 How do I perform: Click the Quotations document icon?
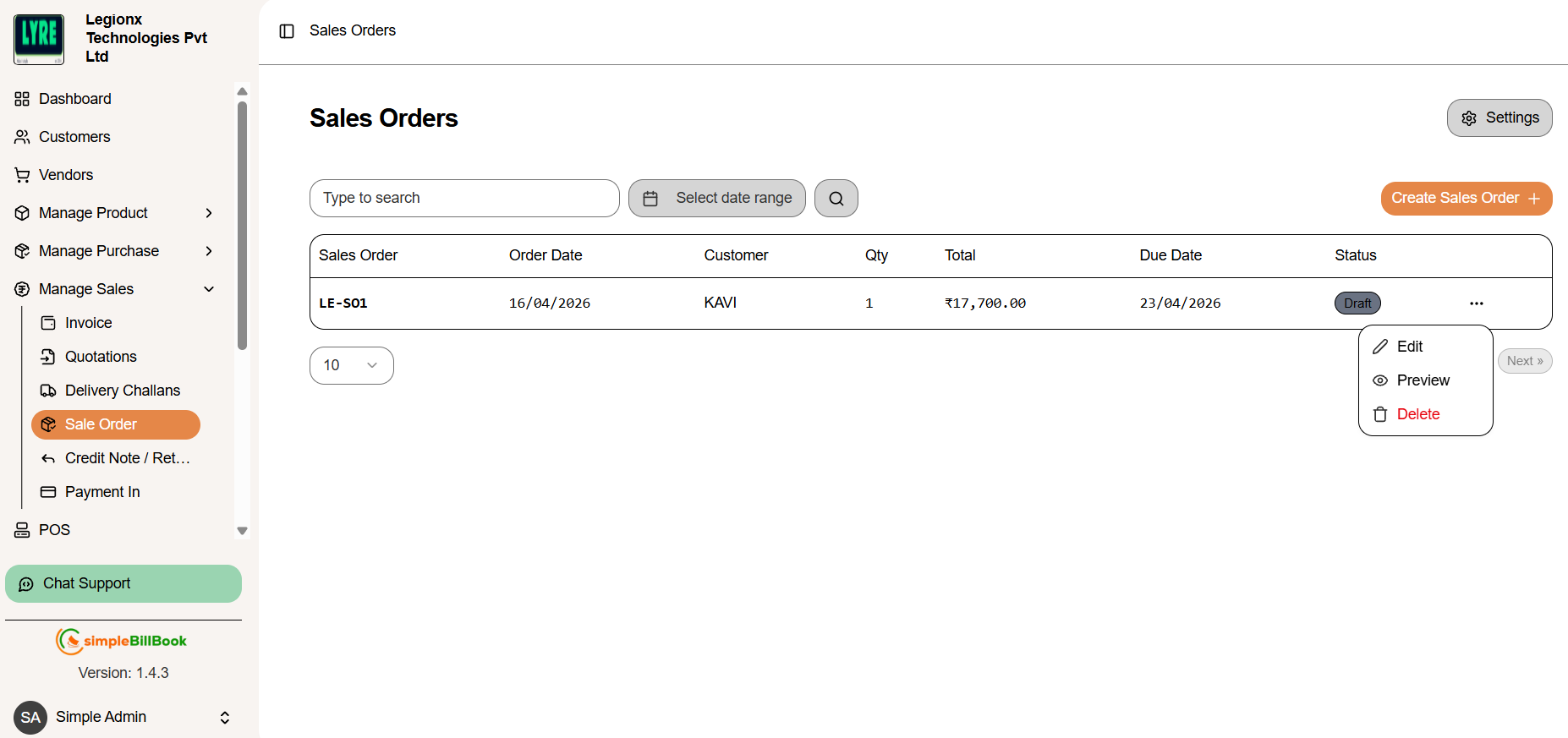coord(48,357)
